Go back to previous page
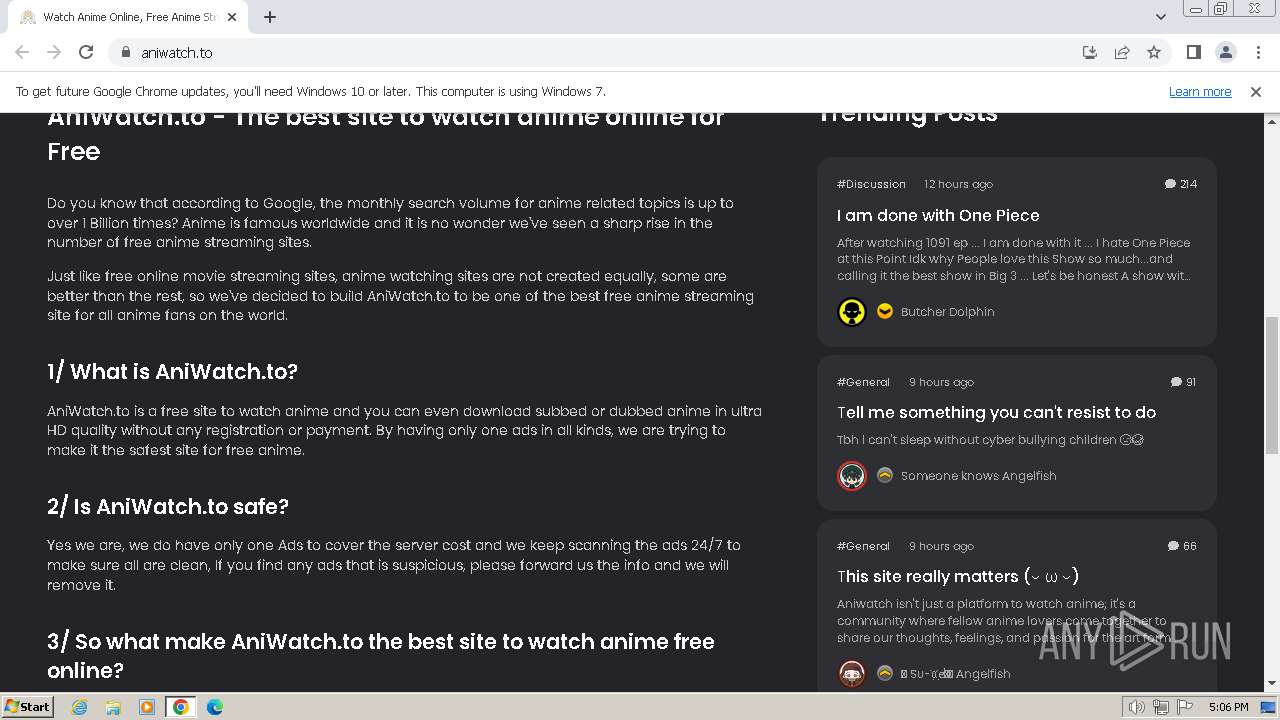This screenshot has width=1280, height=720. coord(22,52)
